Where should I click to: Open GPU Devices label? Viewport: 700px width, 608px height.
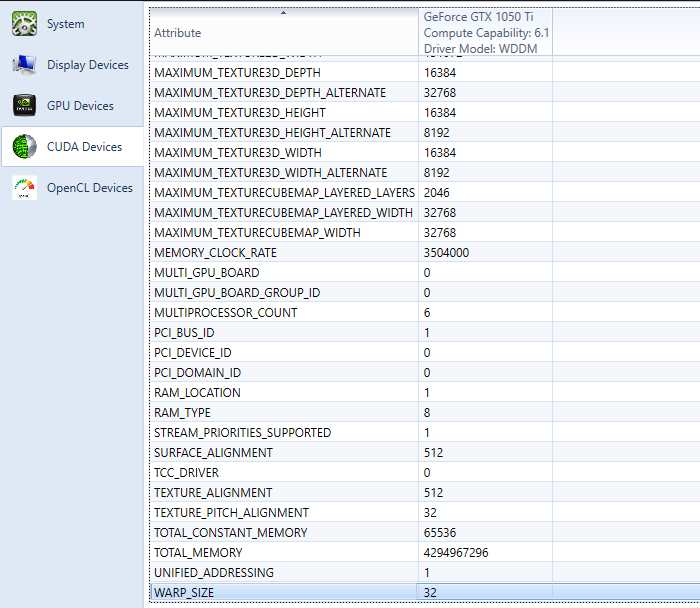coord(80,106)
